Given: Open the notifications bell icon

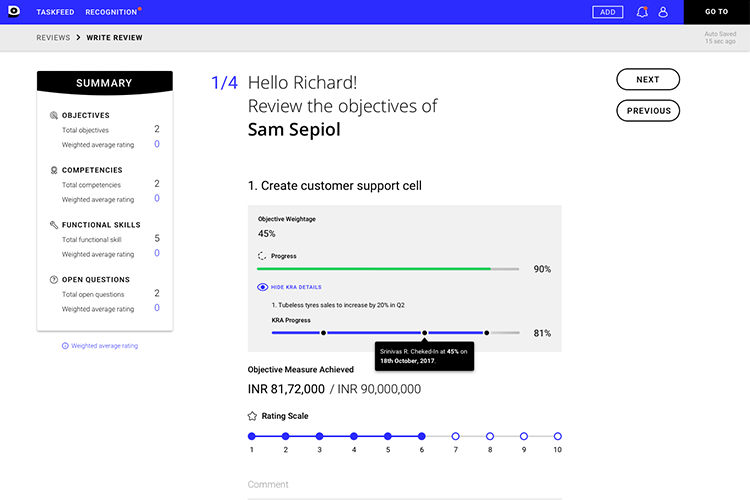Looking at the screenshot, I should pyautogui.click(x=642, y=12).
